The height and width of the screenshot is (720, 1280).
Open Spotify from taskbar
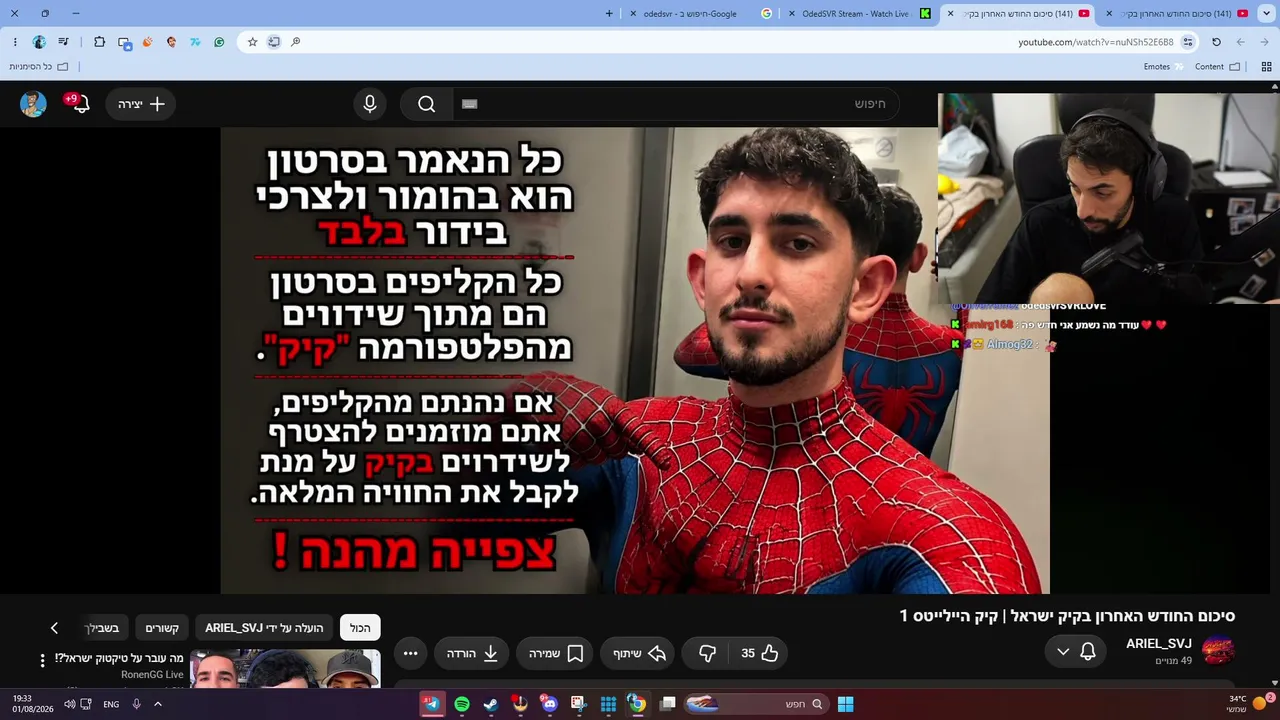pyautogui.click(x=462, y=704)
